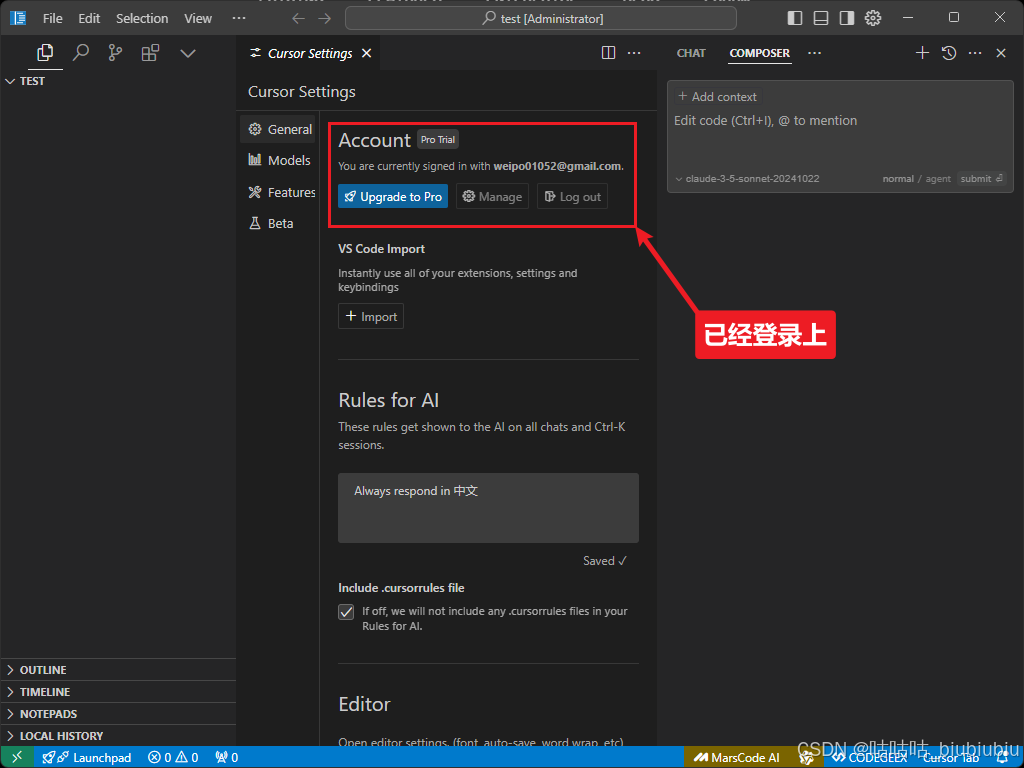Click the Log out button
Image resolution: width=1024 pixels, height=768 pixels.
point(572,197)
